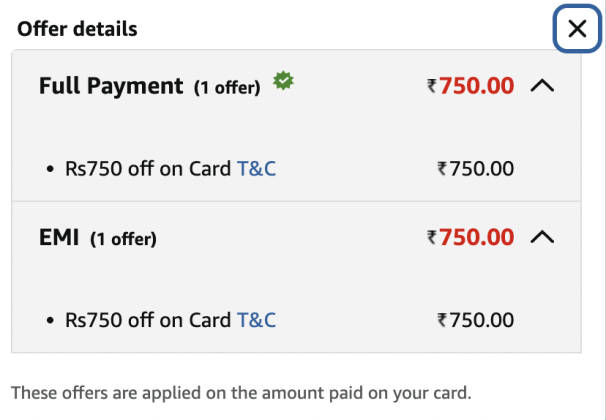Click red ₹750.00 total in EMI header
Viewport: 606px width, 420px height.
[x=470, y=238]
